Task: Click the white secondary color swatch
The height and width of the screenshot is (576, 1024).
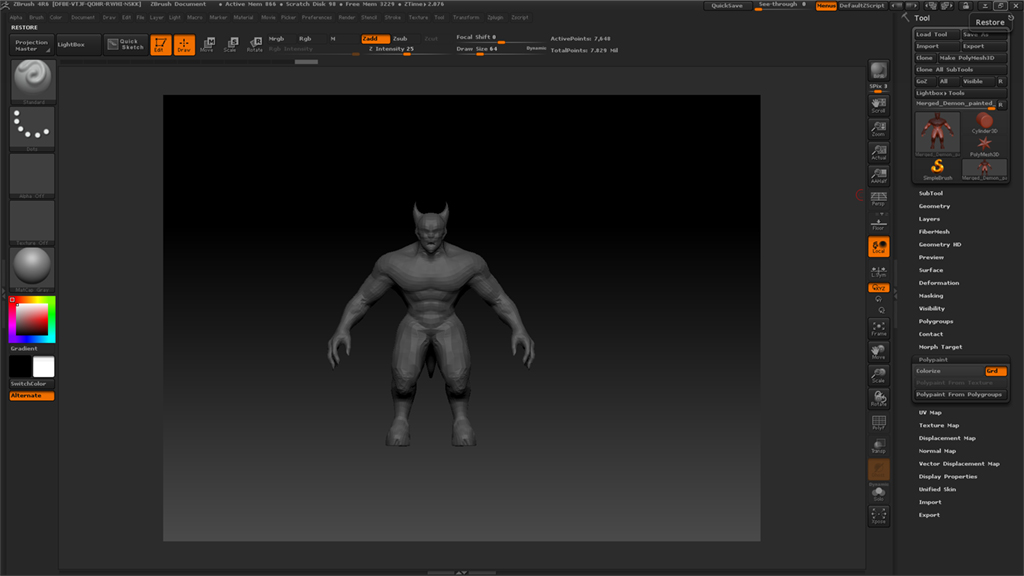Action: coord(44,367)
